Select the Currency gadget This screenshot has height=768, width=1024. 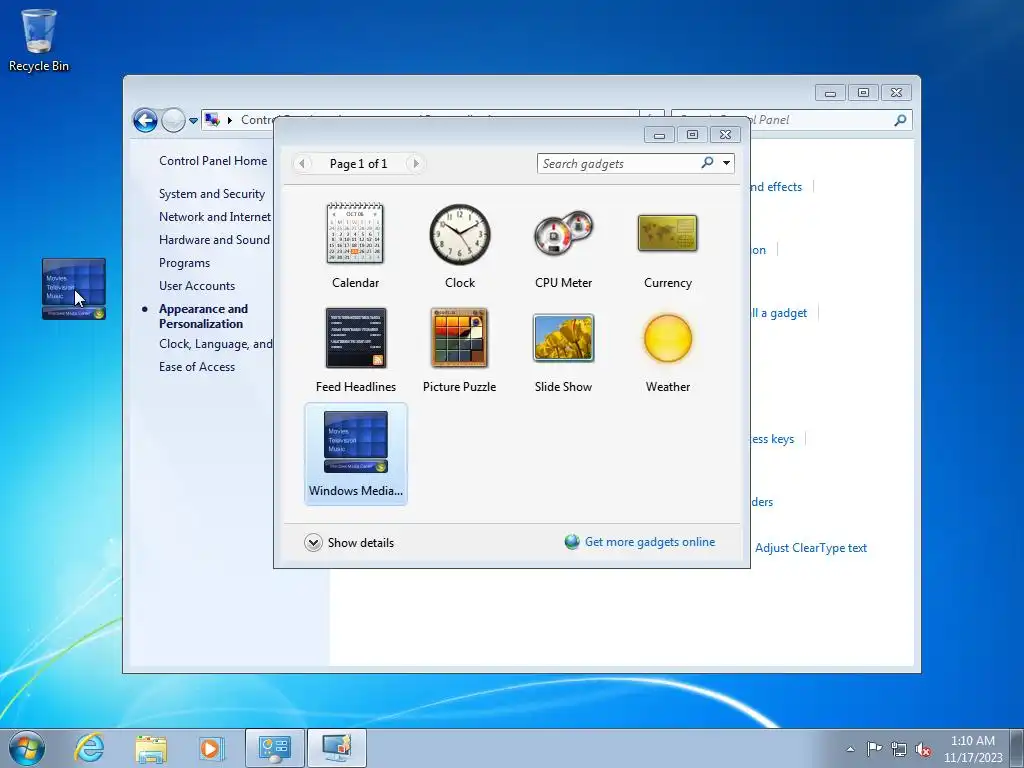coord(667,246)
